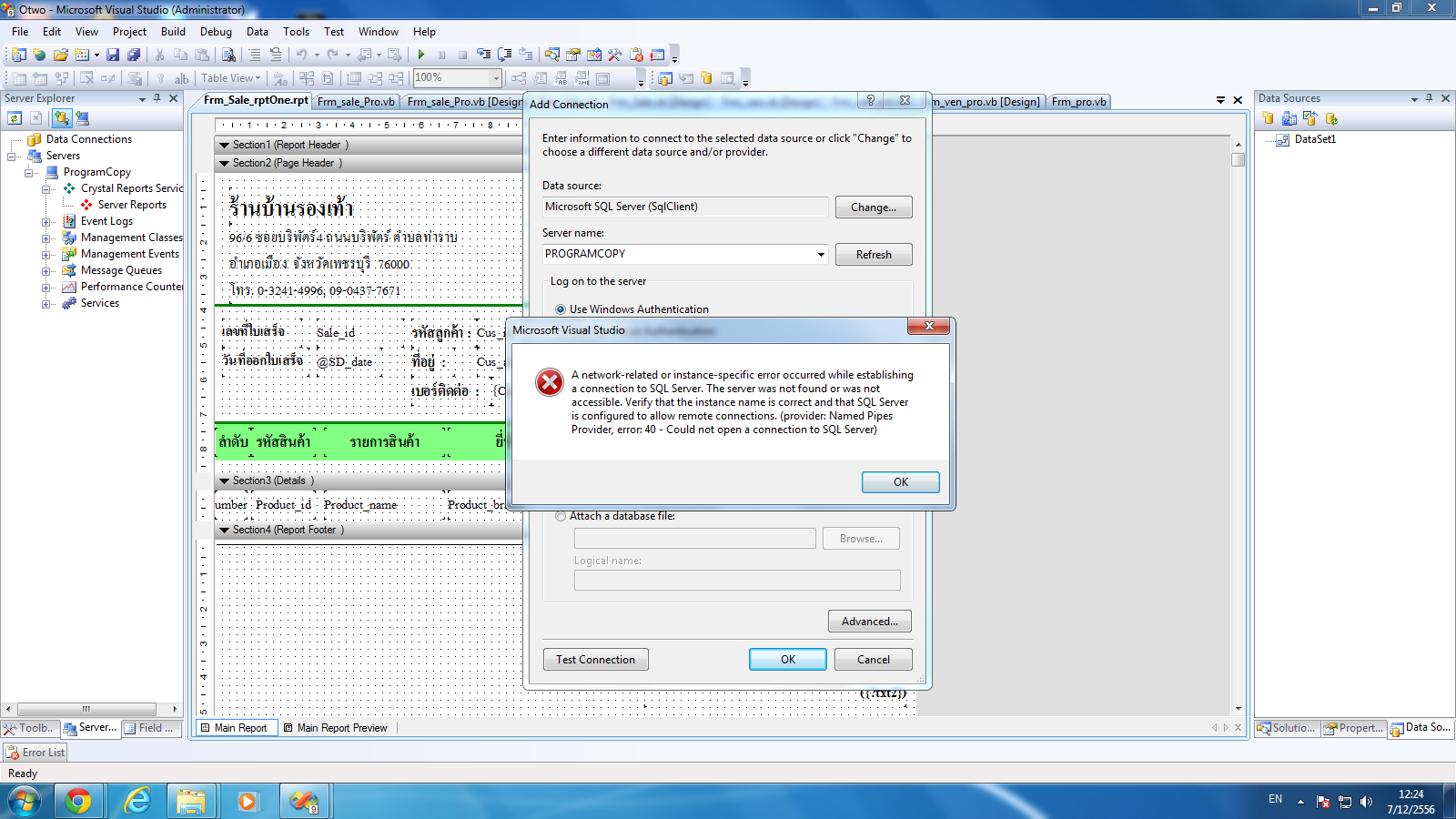Screen dimensions: 1456x819
Task: Click Cancel in Add Connection dialog
Action: click(x=874, y=660)
